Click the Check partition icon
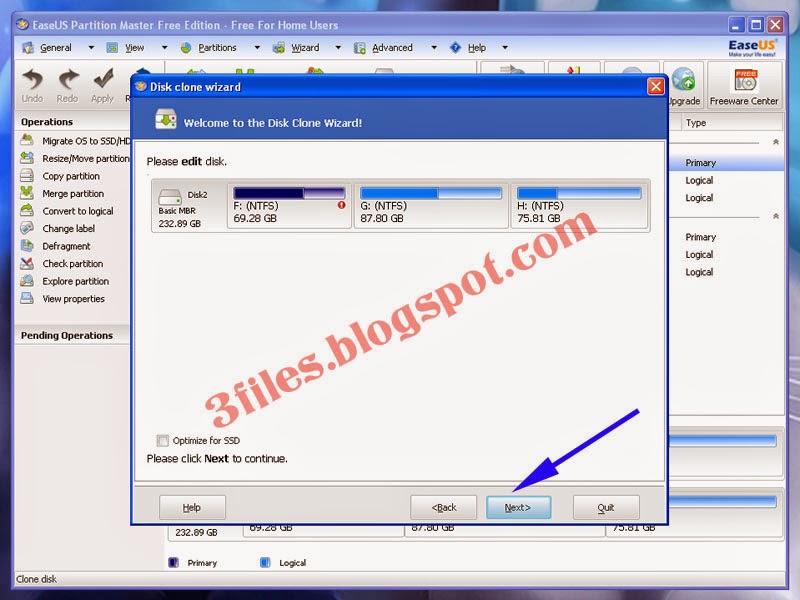The width and height of the screenshot is (800, 600). [27, 263]
